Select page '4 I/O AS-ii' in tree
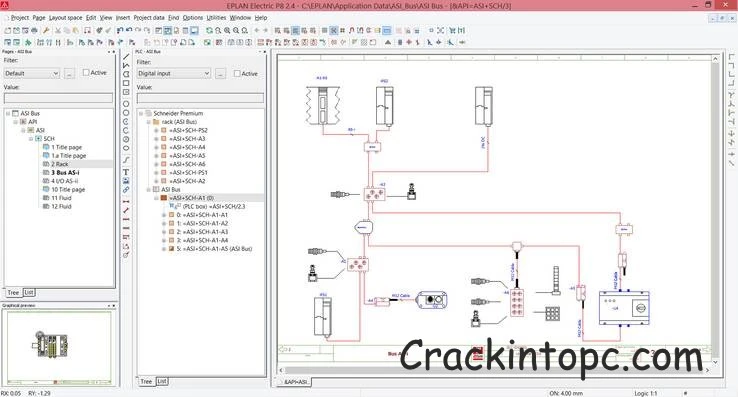Screen dimensions: 738x397 point(64,181)
